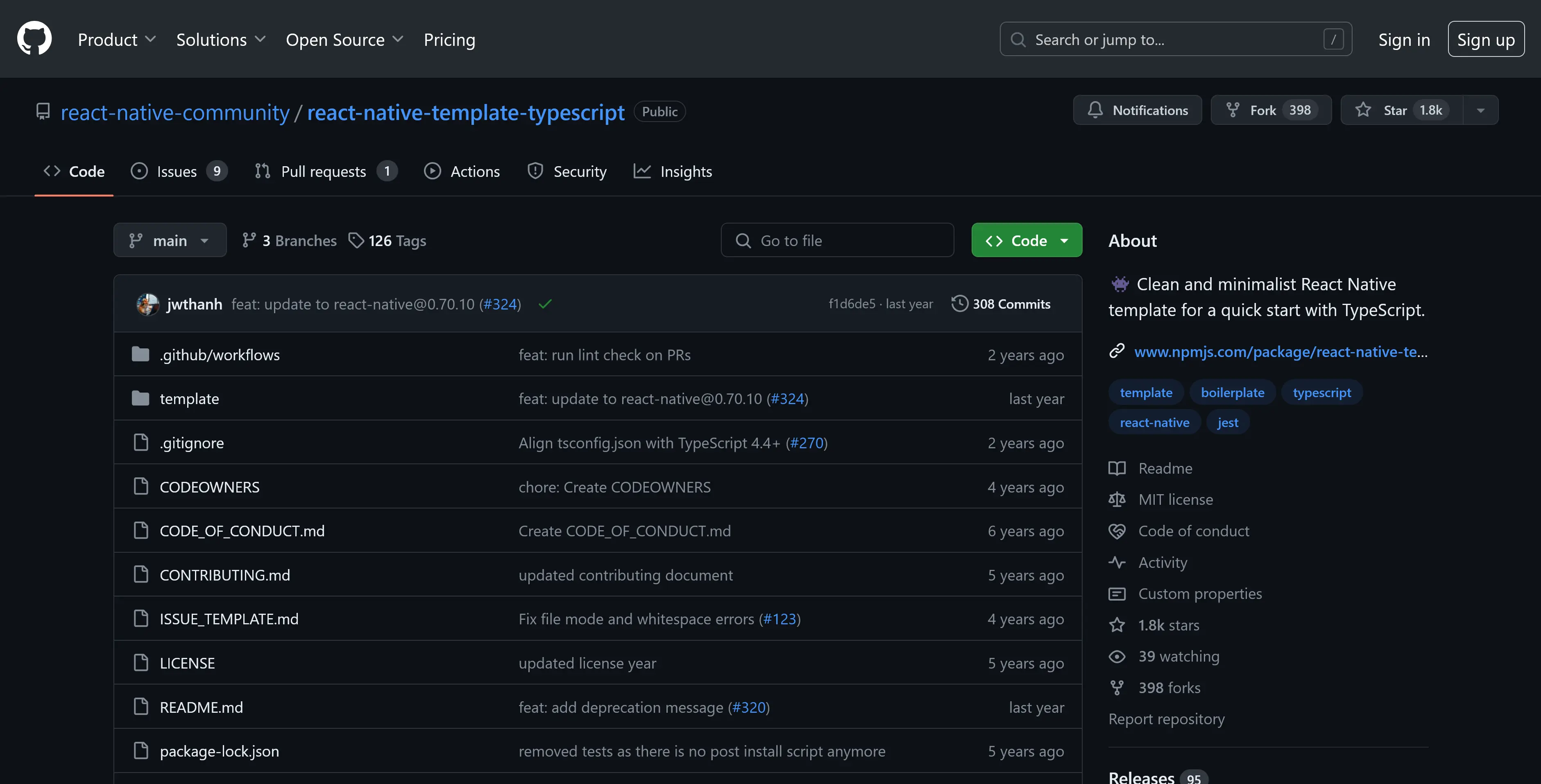Expand the main branch selector dropdown

[x=170, y=240]
